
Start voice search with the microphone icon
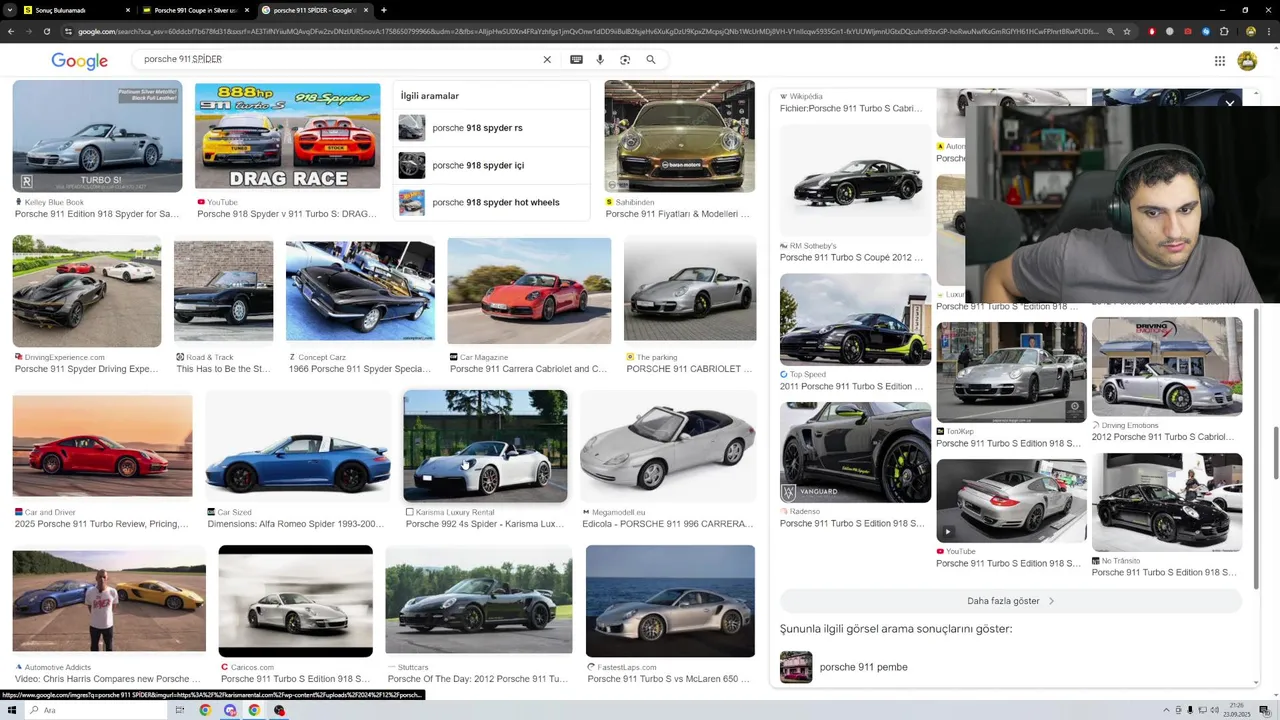pos(600,60)
